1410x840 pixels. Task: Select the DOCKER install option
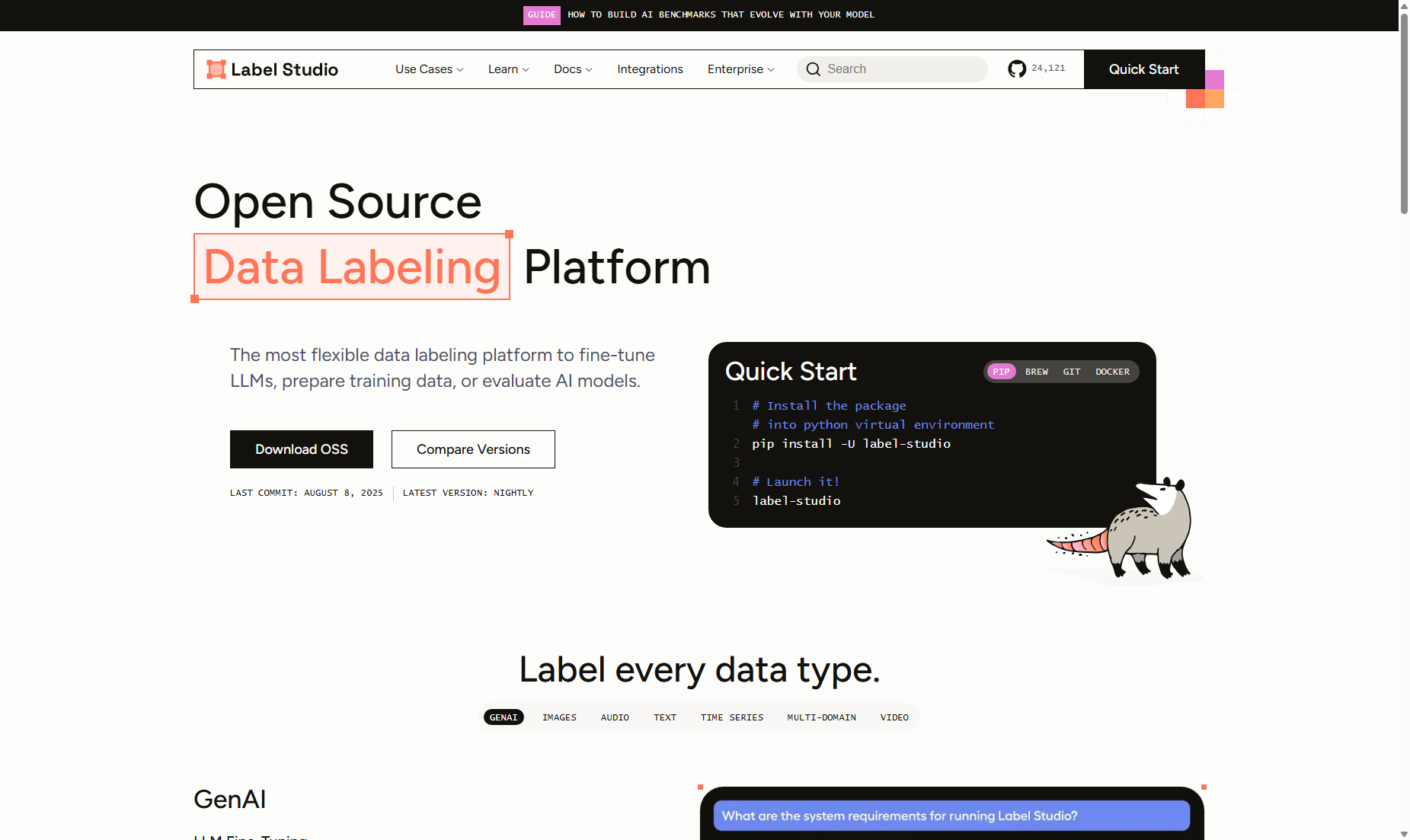coord(1112,372)
